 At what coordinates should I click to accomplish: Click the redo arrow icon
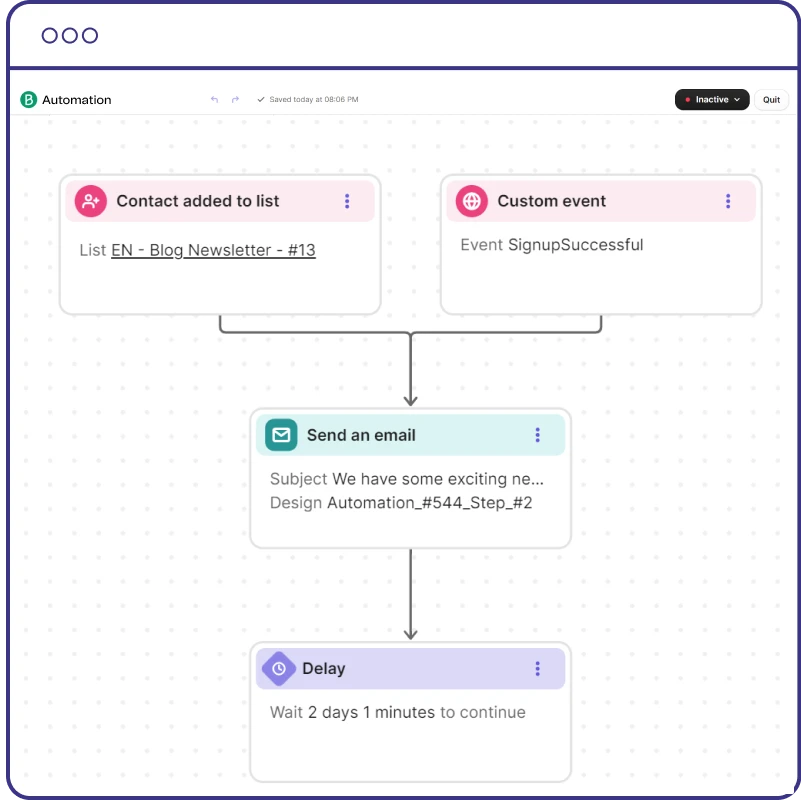point(236,100)
